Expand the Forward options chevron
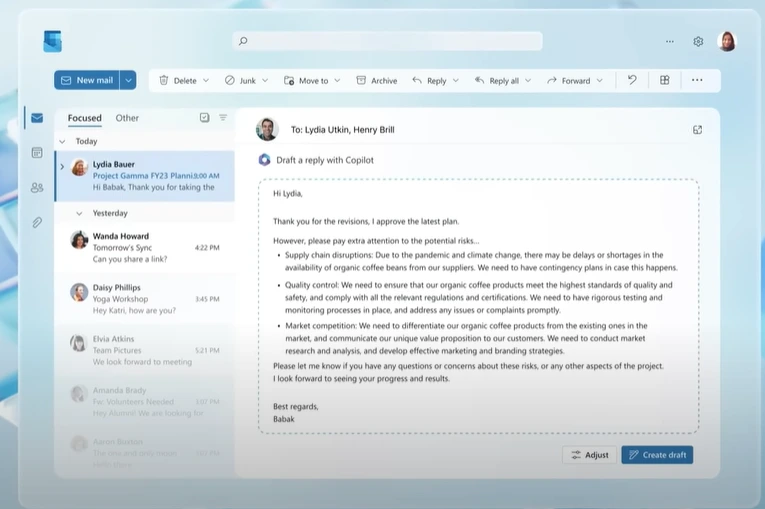Image resolution: width=765 pixels, height=509 pixels. [x=600, y=81]
